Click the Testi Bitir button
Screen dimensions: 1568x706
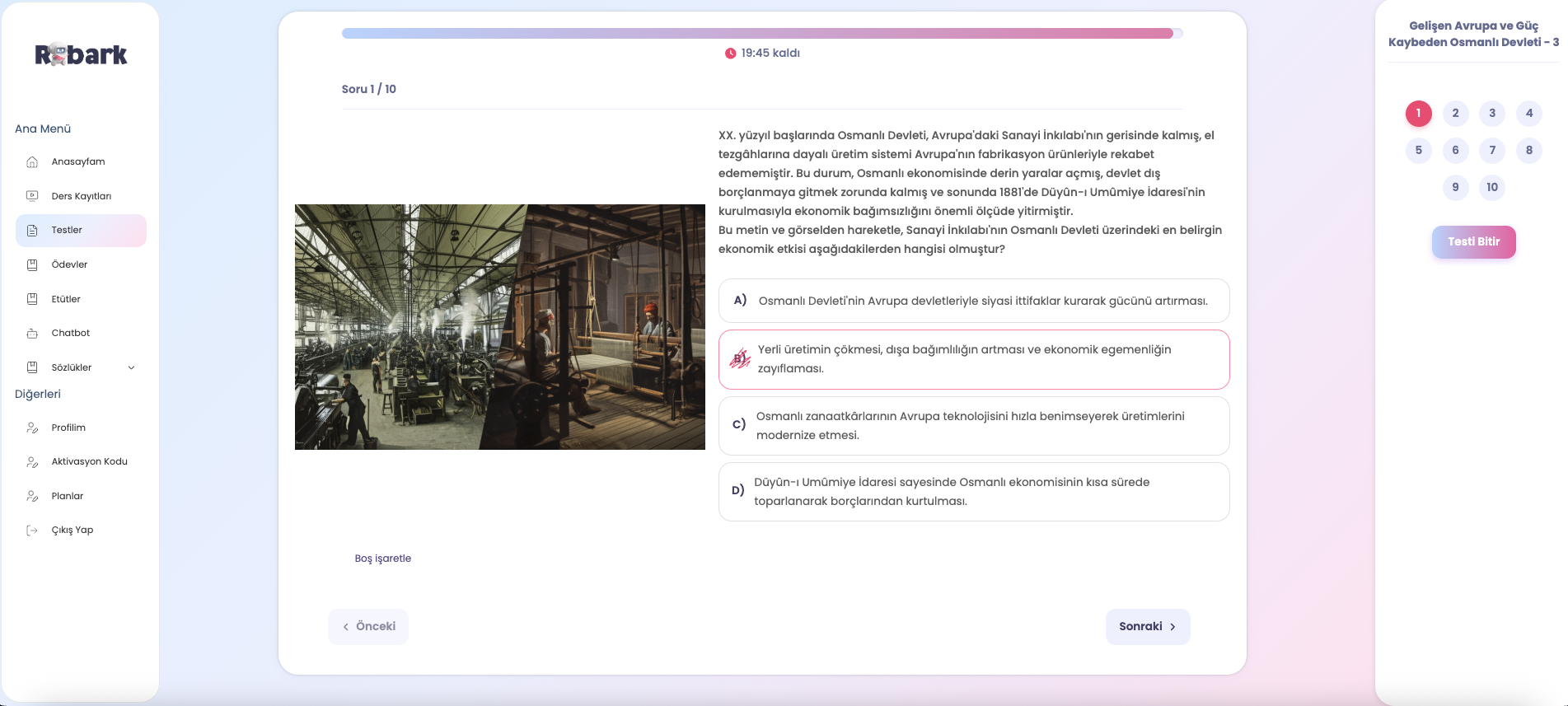point(1473,242)
